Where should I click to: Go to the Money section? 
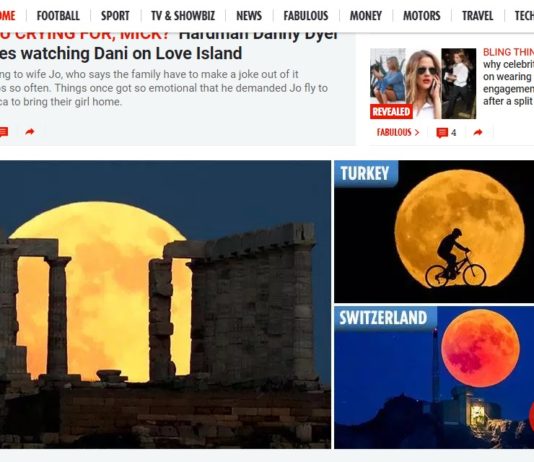[x=366, y=16]
